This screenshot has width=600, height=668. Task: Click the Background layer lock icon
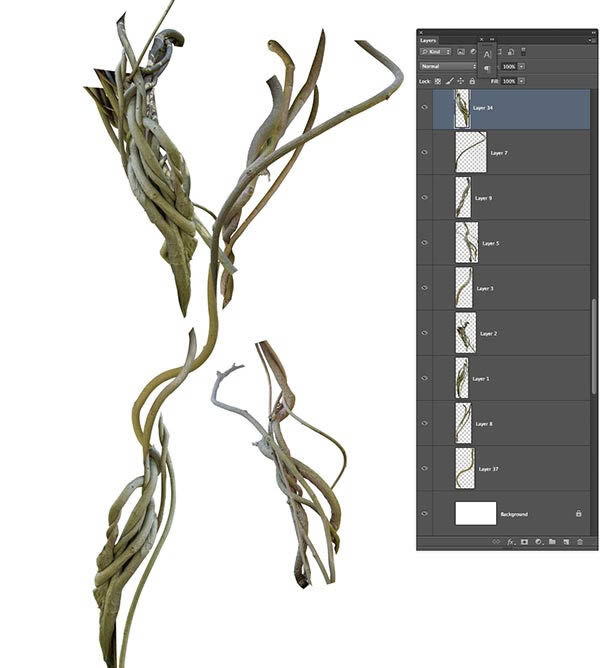pyautogui.click(x=579, y=513)
